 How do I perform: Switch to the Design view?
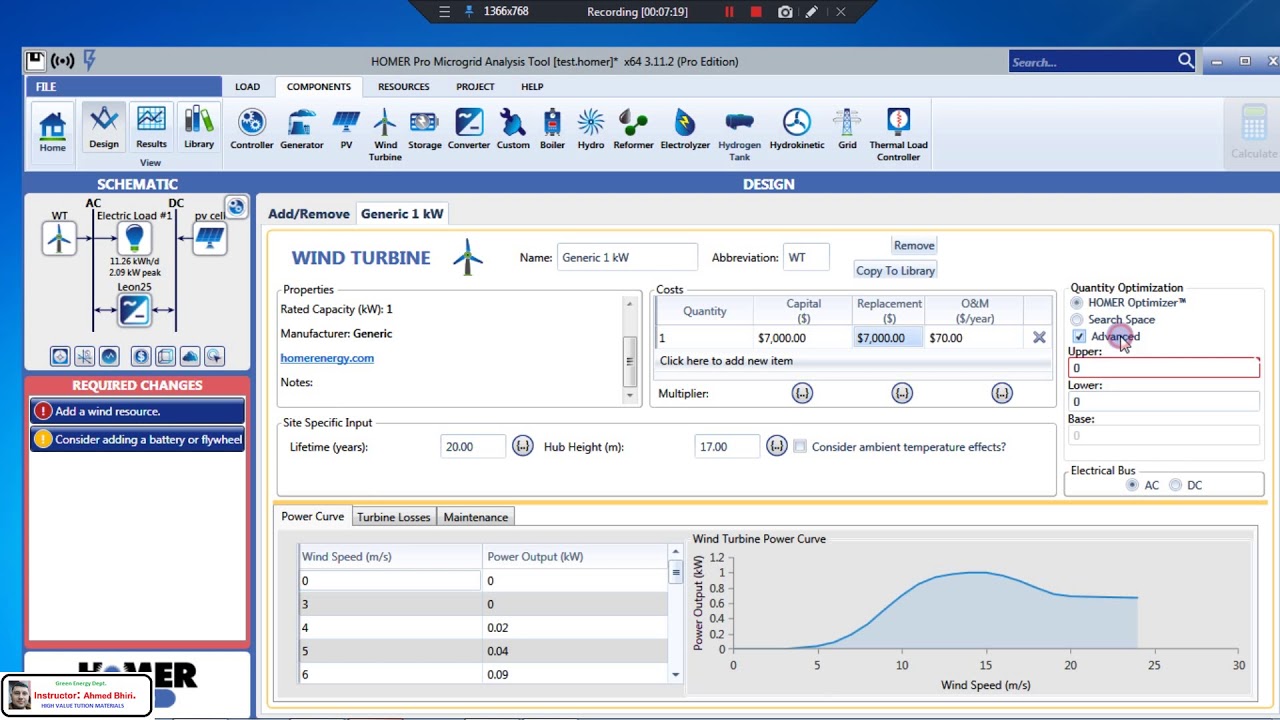(x=104, y=128)
